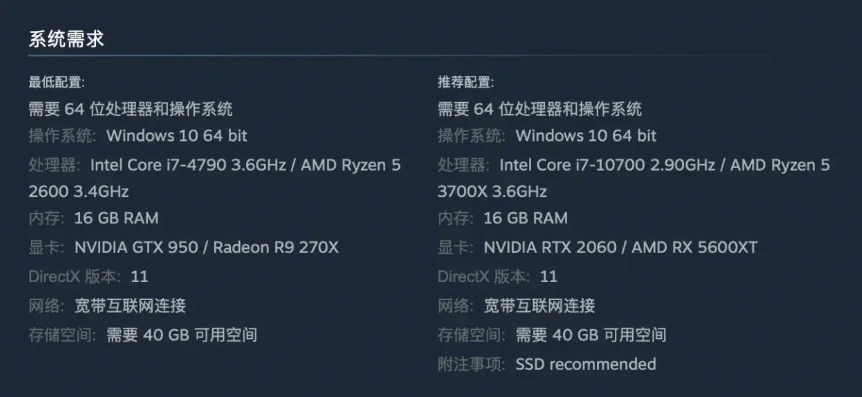This screenshot has height=397, width=862.
Task: Click recommended 存储空间 40 GB entry
Action: click(552, 335)
